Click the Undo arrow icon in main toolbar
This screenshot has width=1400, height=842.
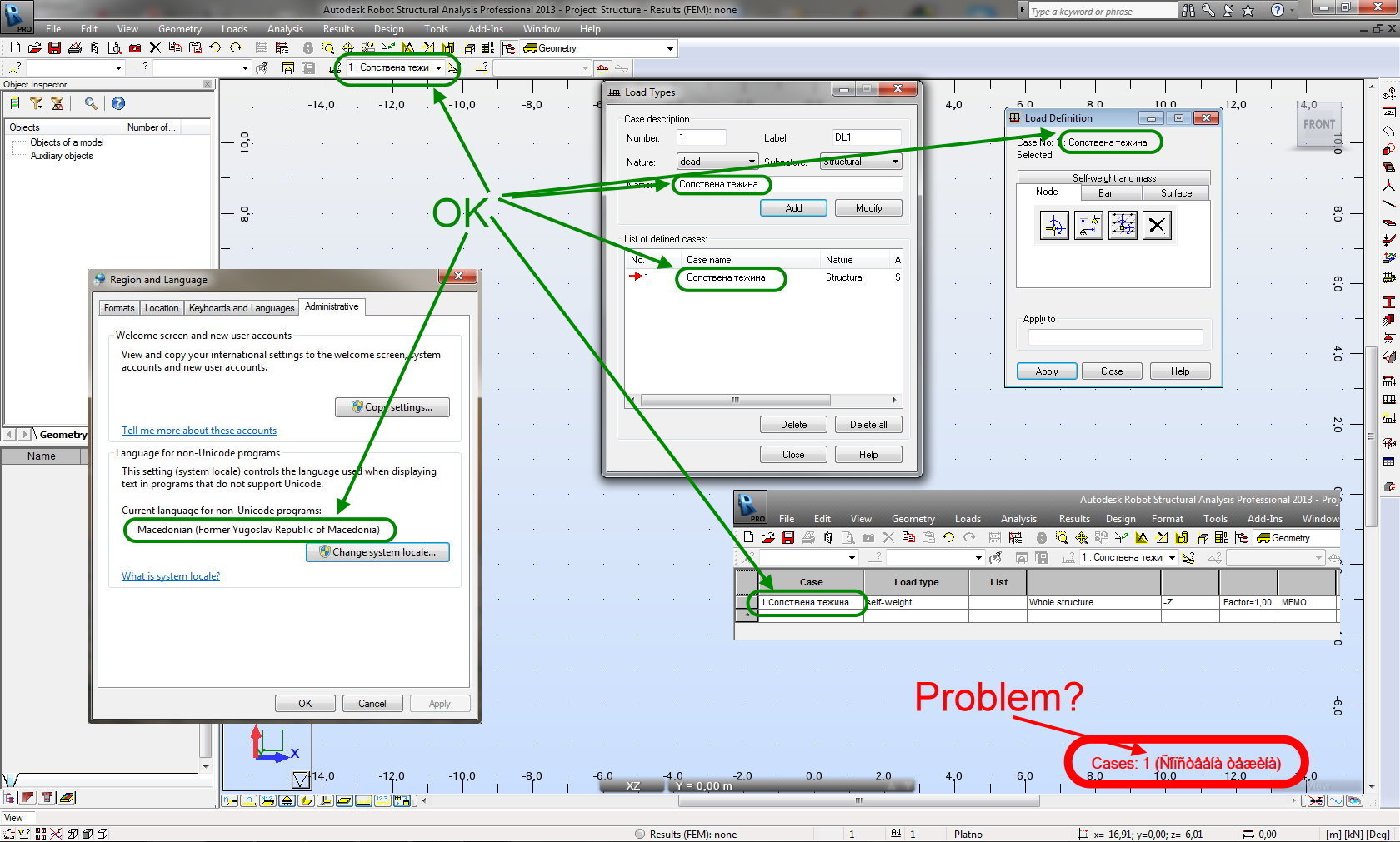[216, 48]
